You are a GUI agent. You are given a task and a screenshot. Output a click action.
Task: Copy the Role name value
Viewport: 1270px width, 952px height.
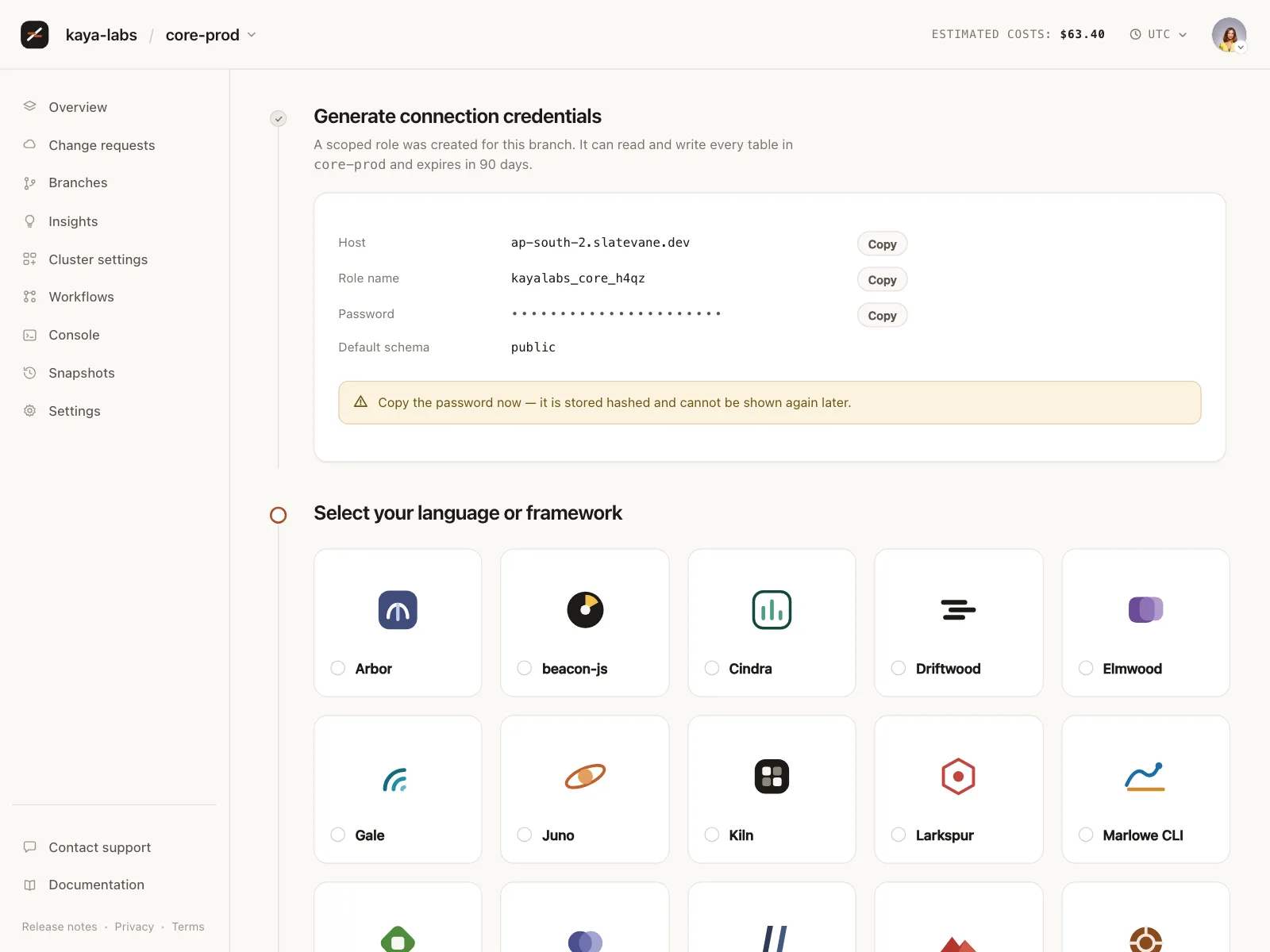(882, 279)
